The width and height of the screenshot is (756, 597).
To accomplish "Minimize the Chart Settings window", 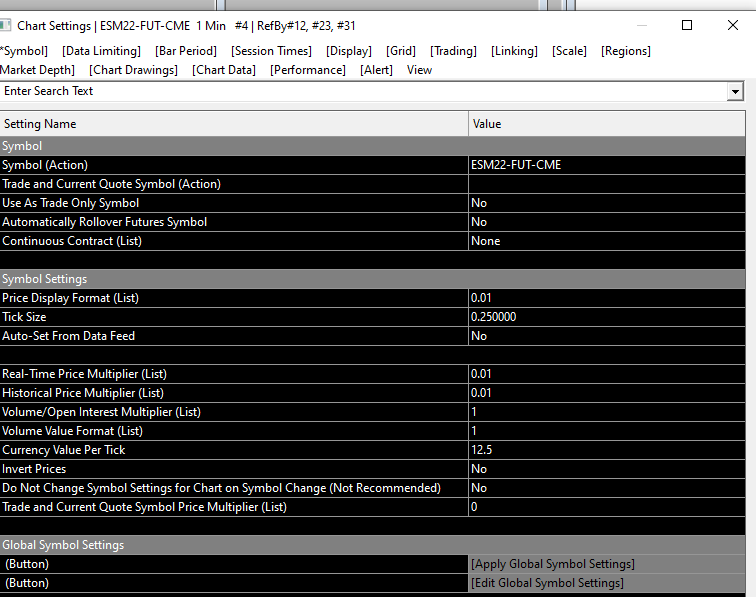I will (x=642, y=25).
